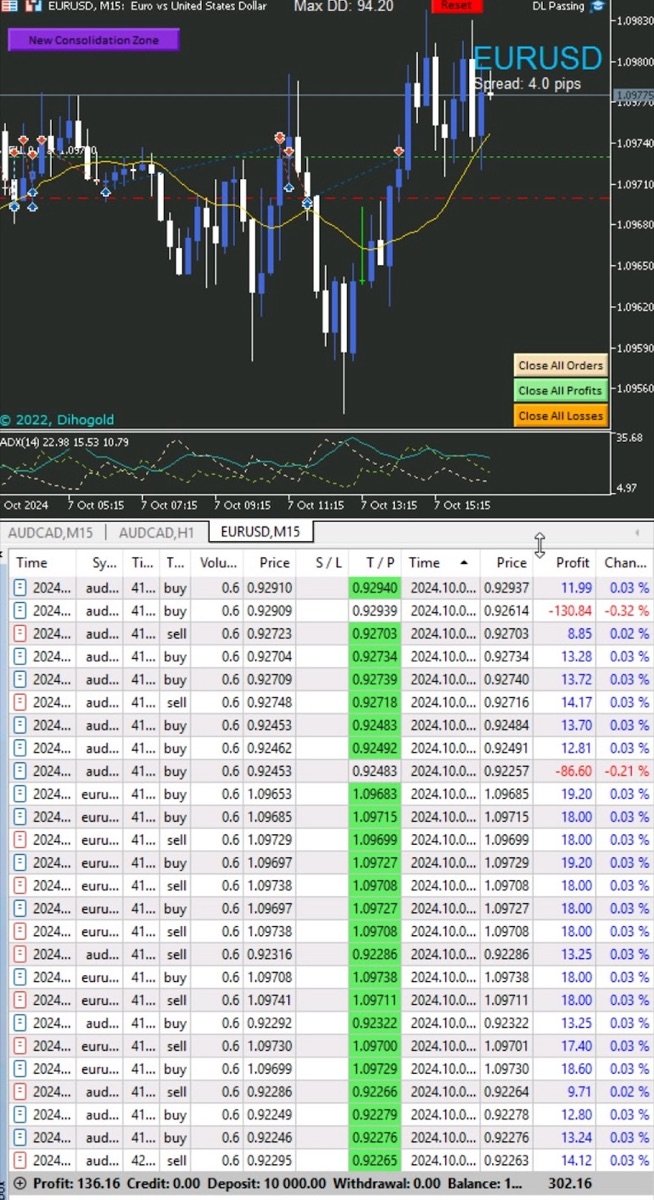654x1200 pixels.
Task: Click the buy icon on row with price 0.92246
Action: tap(21, 1139)
